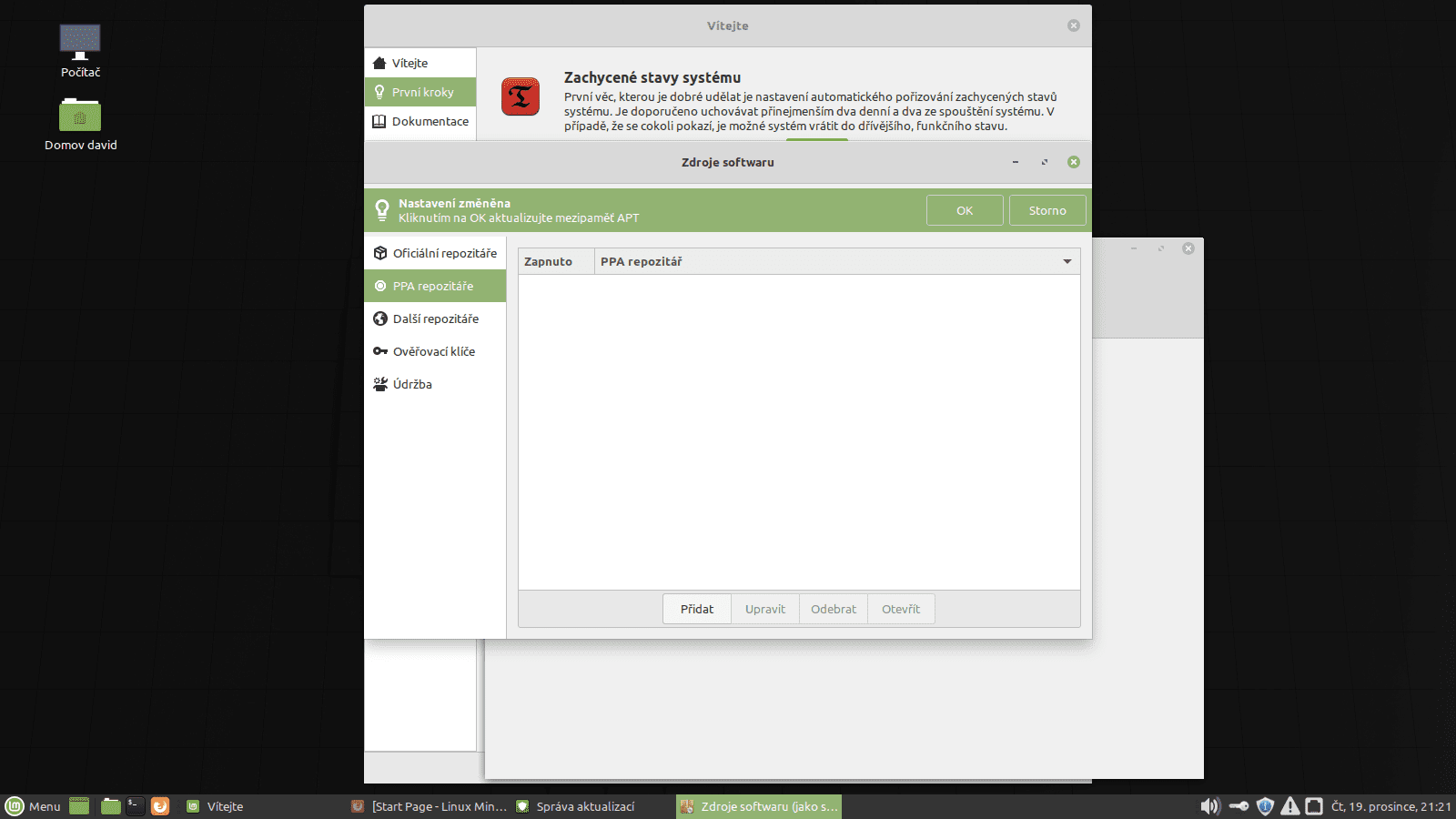The width and height of the screenshot is (1456, 819).
Task: Click Přidat to add a PPA
Action: point(696,609)
